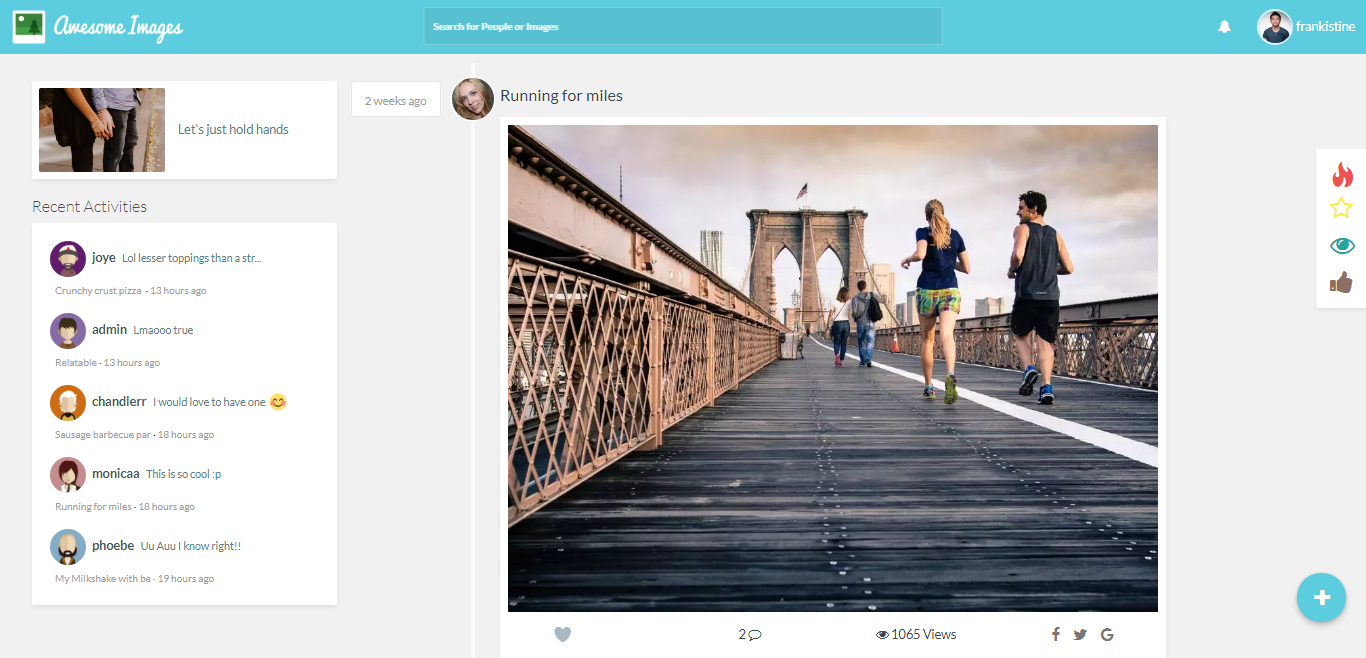Open the Let's just hold hands thumbnail
1366x658 pixels.
[102, 130]
